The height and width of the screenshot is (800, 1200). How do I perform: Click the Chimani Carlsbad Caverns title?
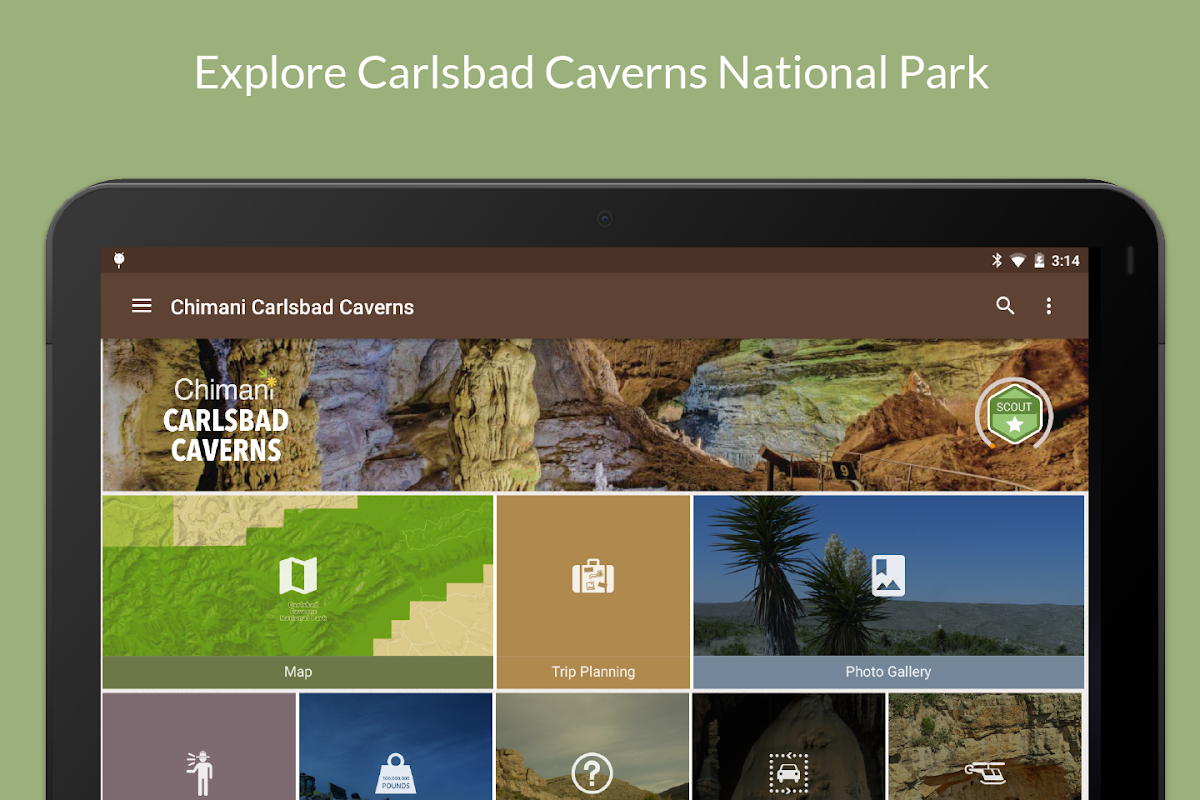(292, 307)
